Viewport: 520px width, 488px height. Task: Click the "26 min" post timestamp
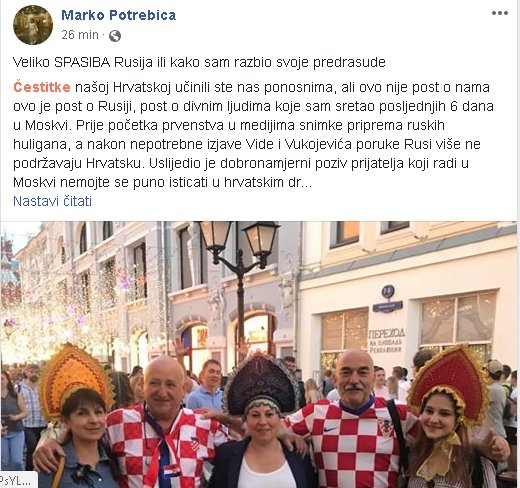pos(80,35)
